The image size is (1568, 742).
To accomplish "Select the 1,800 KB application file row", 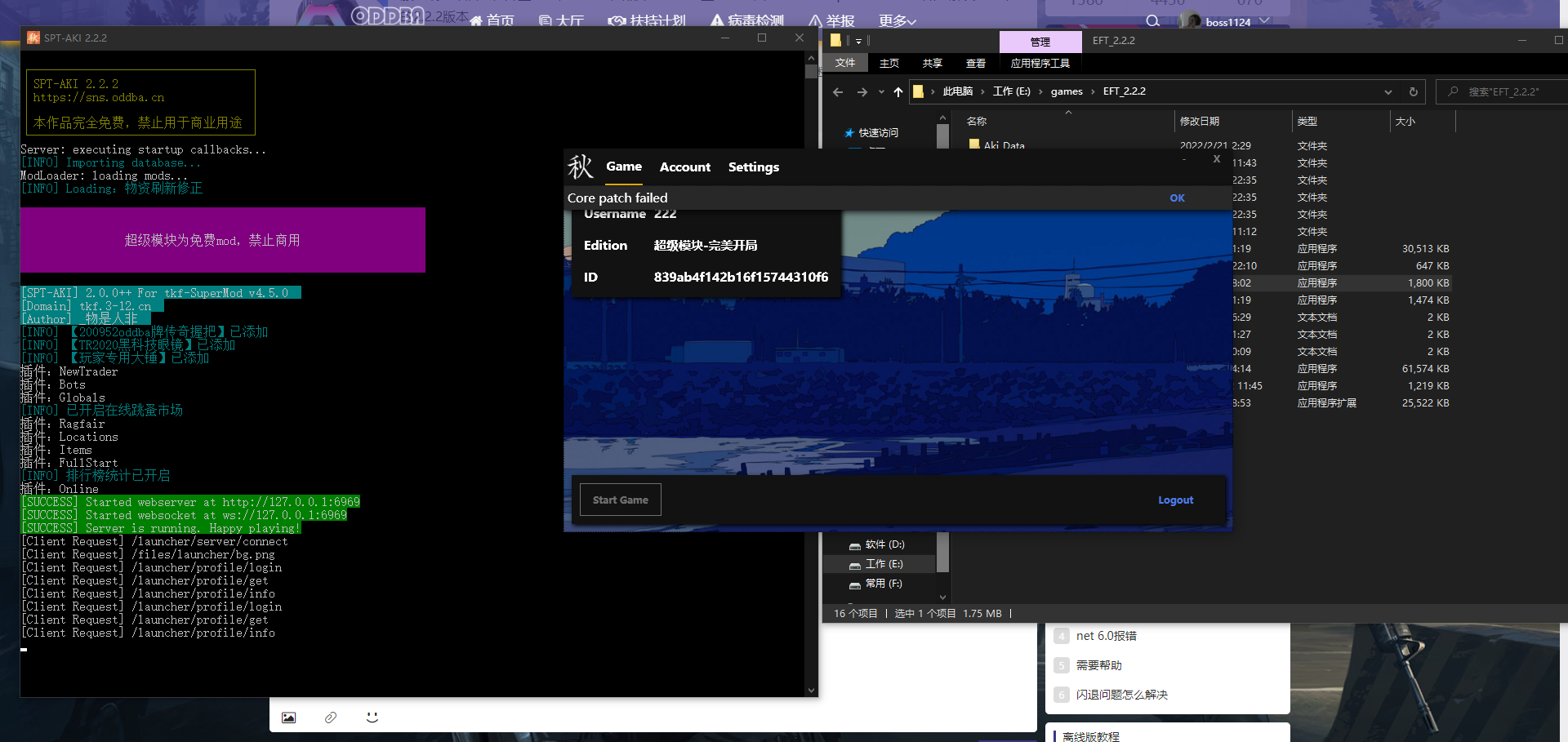I will coord(1343,283).
